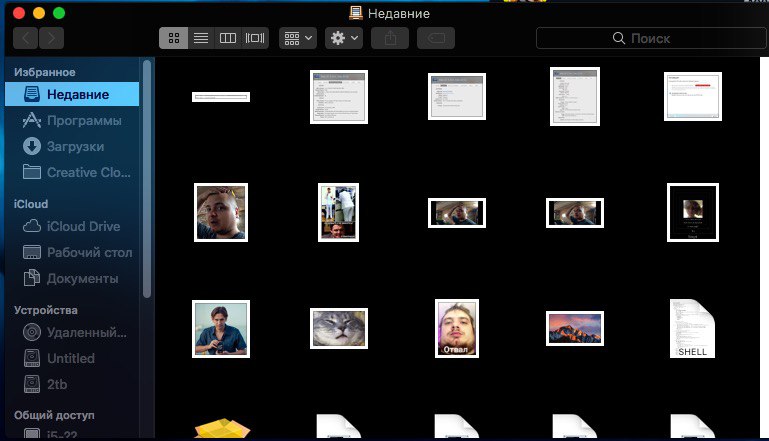The width and height of the screenshot is (769, 441).
Task: Select the SHELL script file icon
Action: click(692, 328)
